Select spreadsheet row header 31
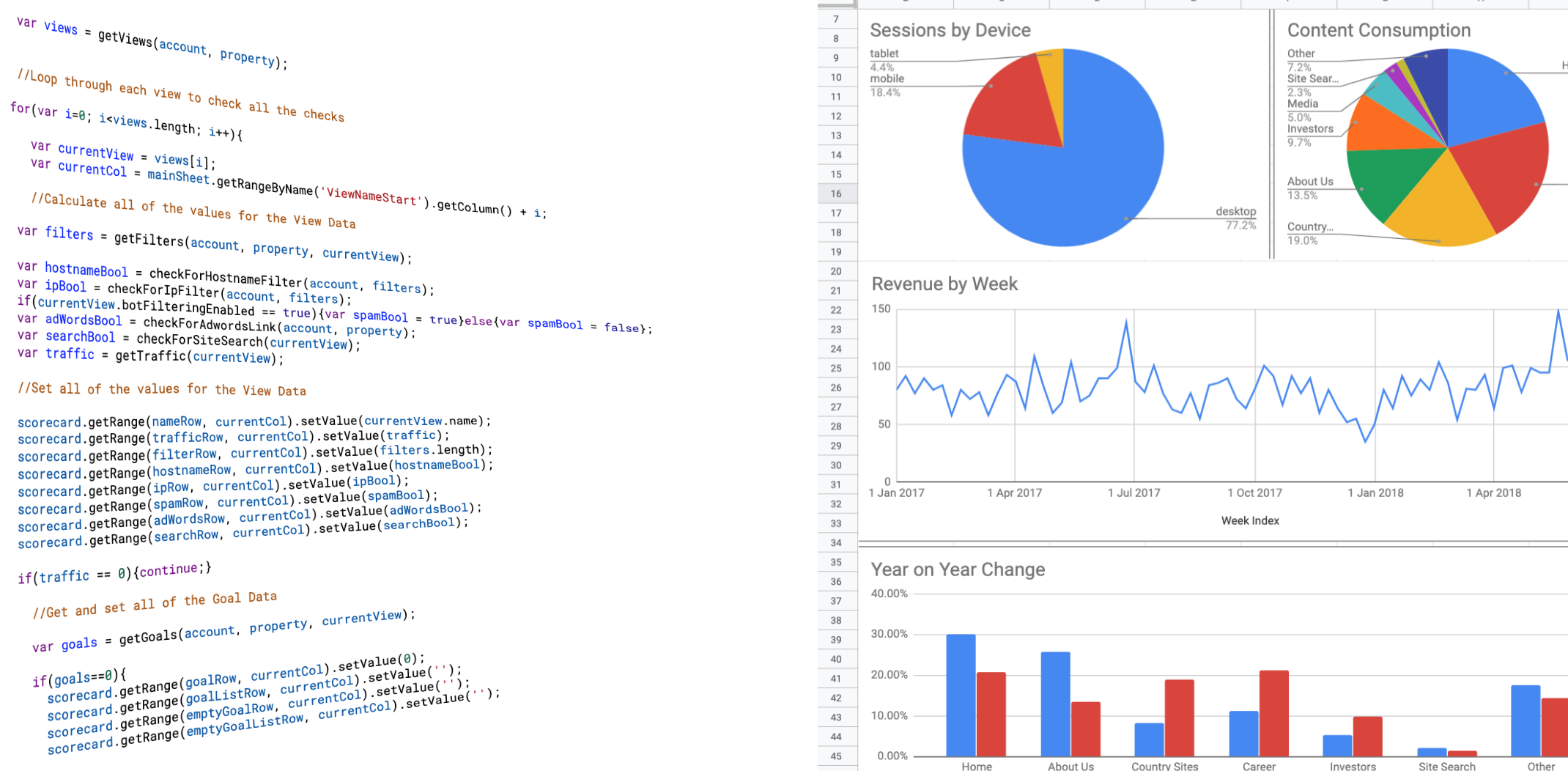 pos(836,484)
